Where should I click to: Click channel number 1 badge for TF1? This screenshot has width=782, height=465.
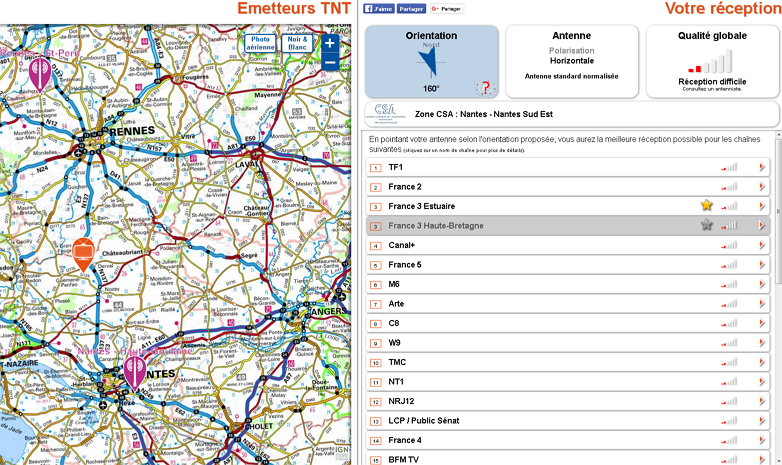[376, 168]
